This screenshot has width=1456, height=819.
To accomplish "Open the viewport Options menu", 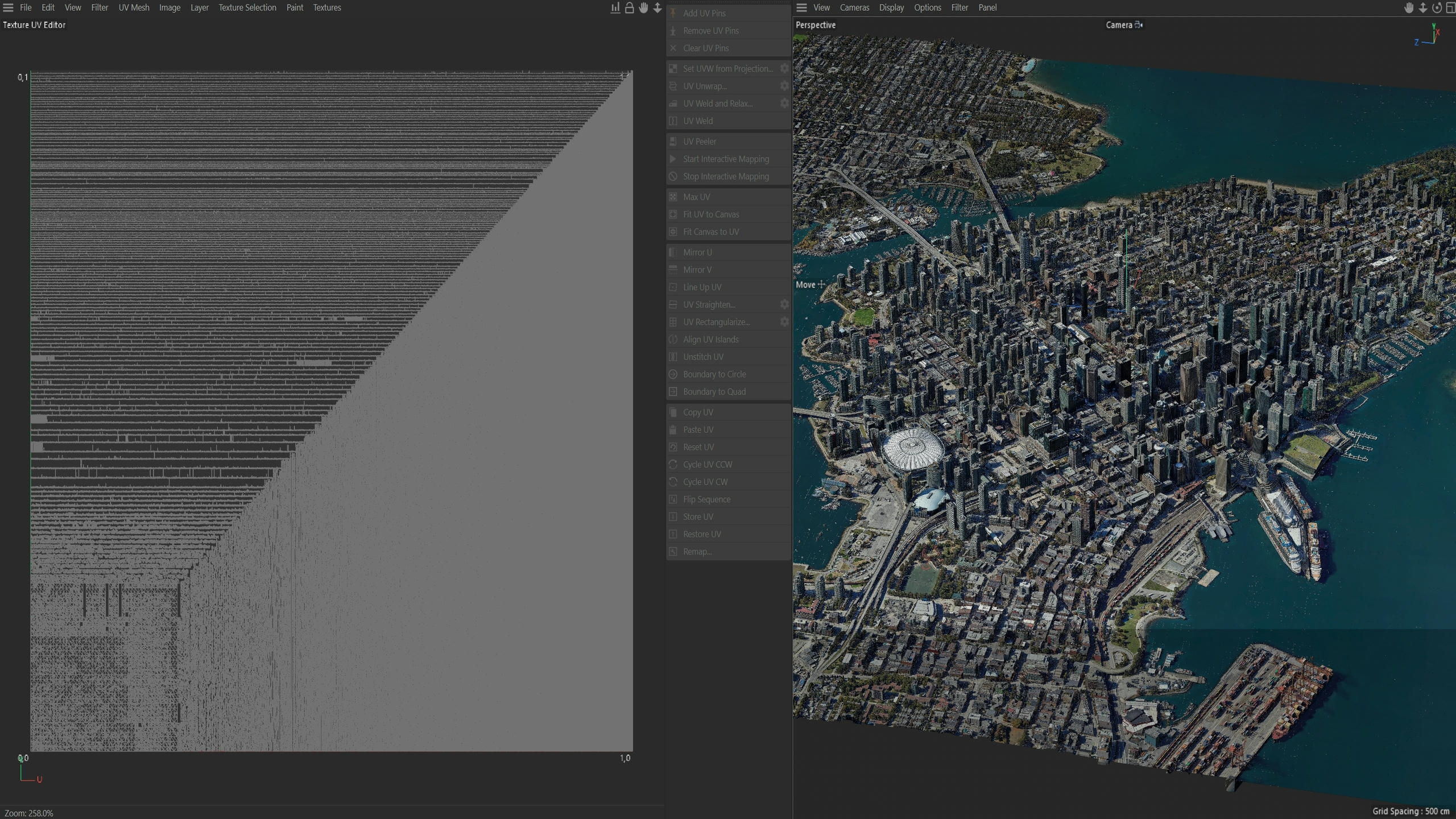I will (927, 7).
